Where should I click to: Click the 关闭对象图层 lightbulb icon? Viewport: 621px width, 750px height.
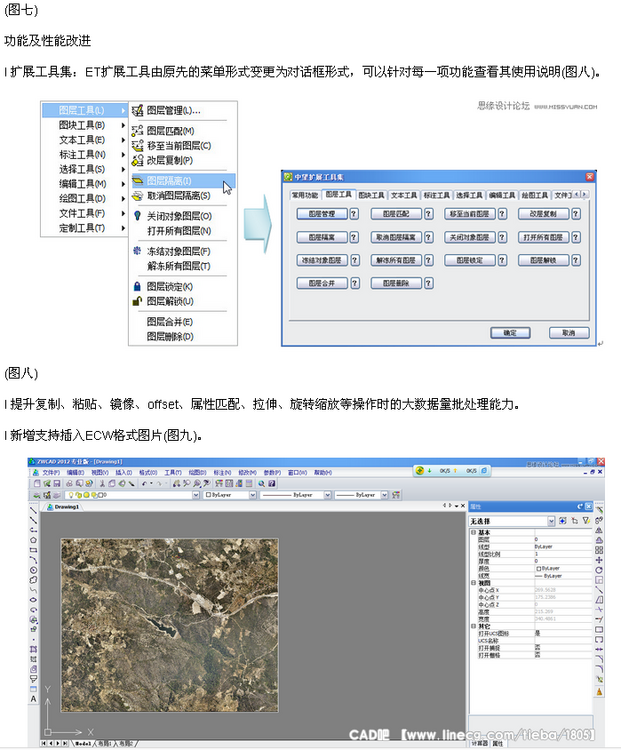(x=137, y=216)
